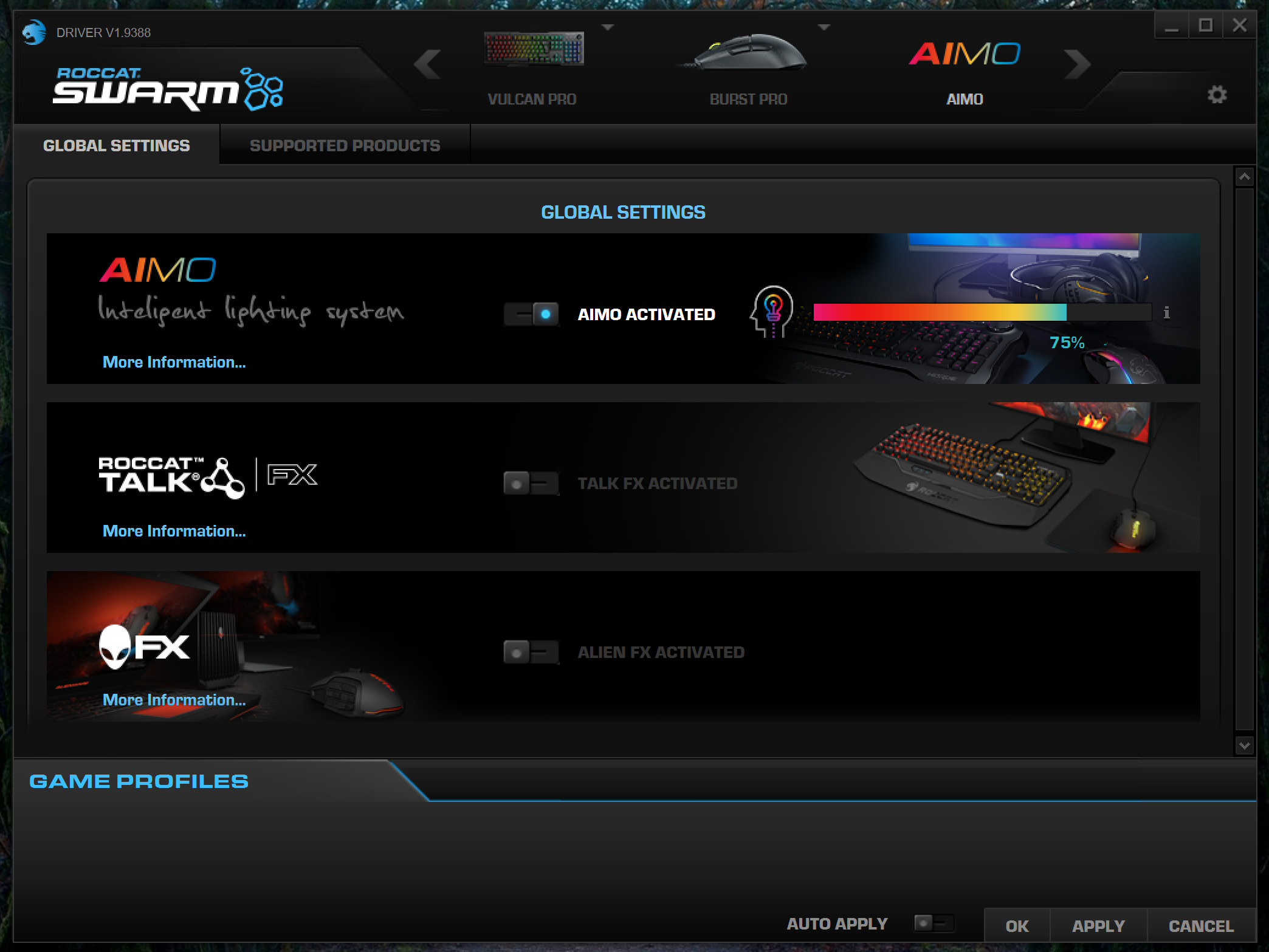The height and width of the screenshot is (952, 1269).
Task: Click the Cancel button
Action: point(1201,926)
